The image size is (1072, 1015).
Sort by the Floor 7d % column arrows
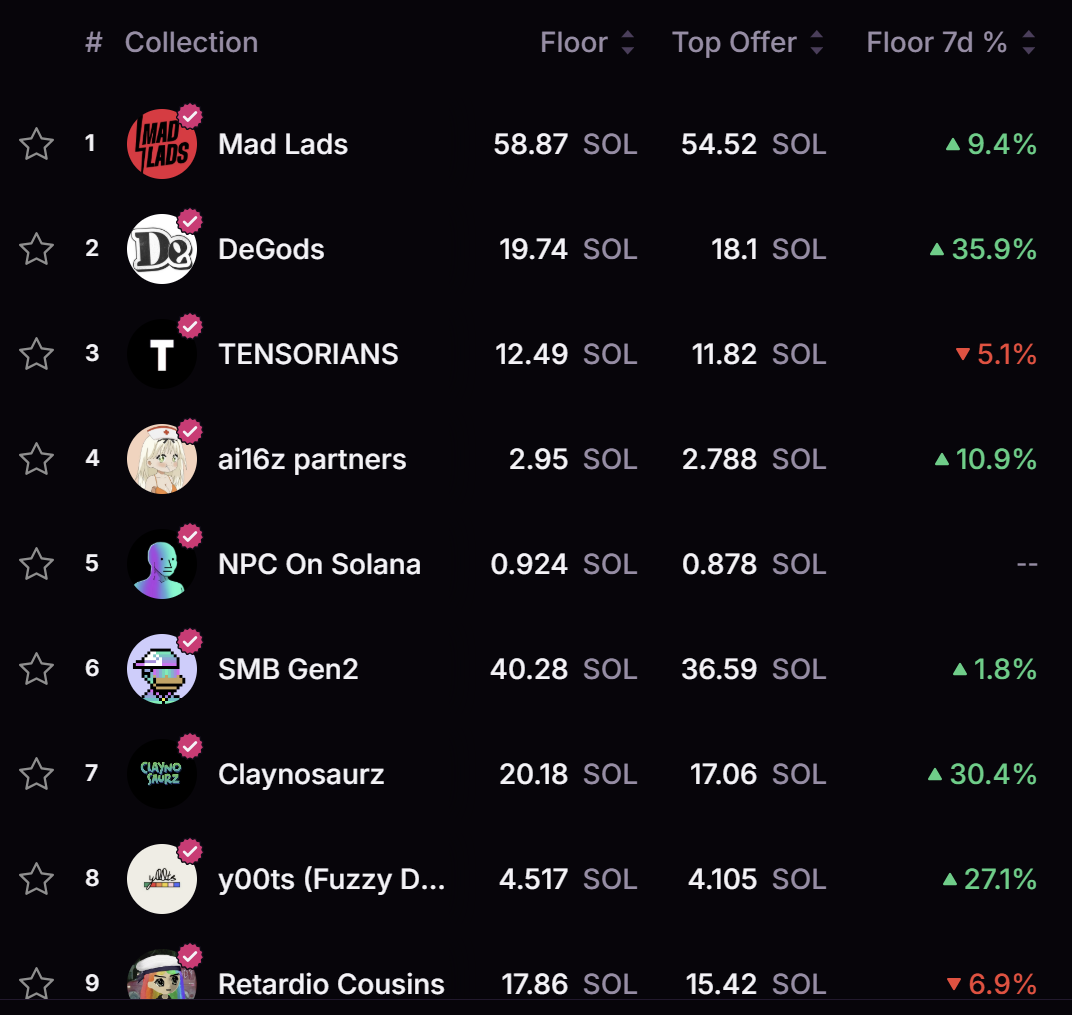click(1028, 43)
